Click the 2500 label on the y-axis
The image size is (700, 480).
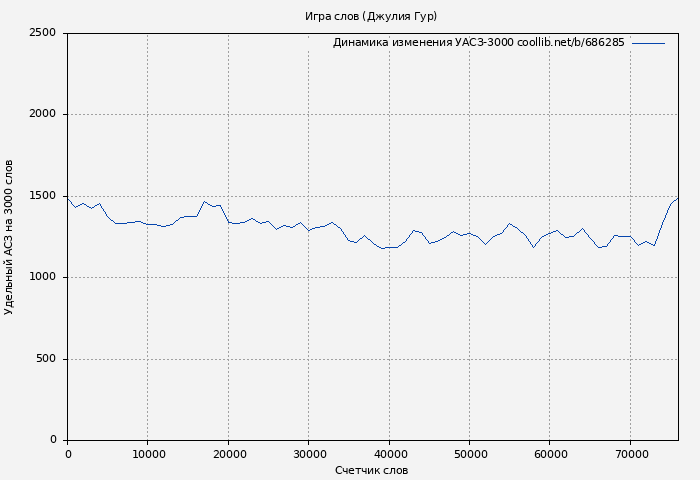[42, 33]
